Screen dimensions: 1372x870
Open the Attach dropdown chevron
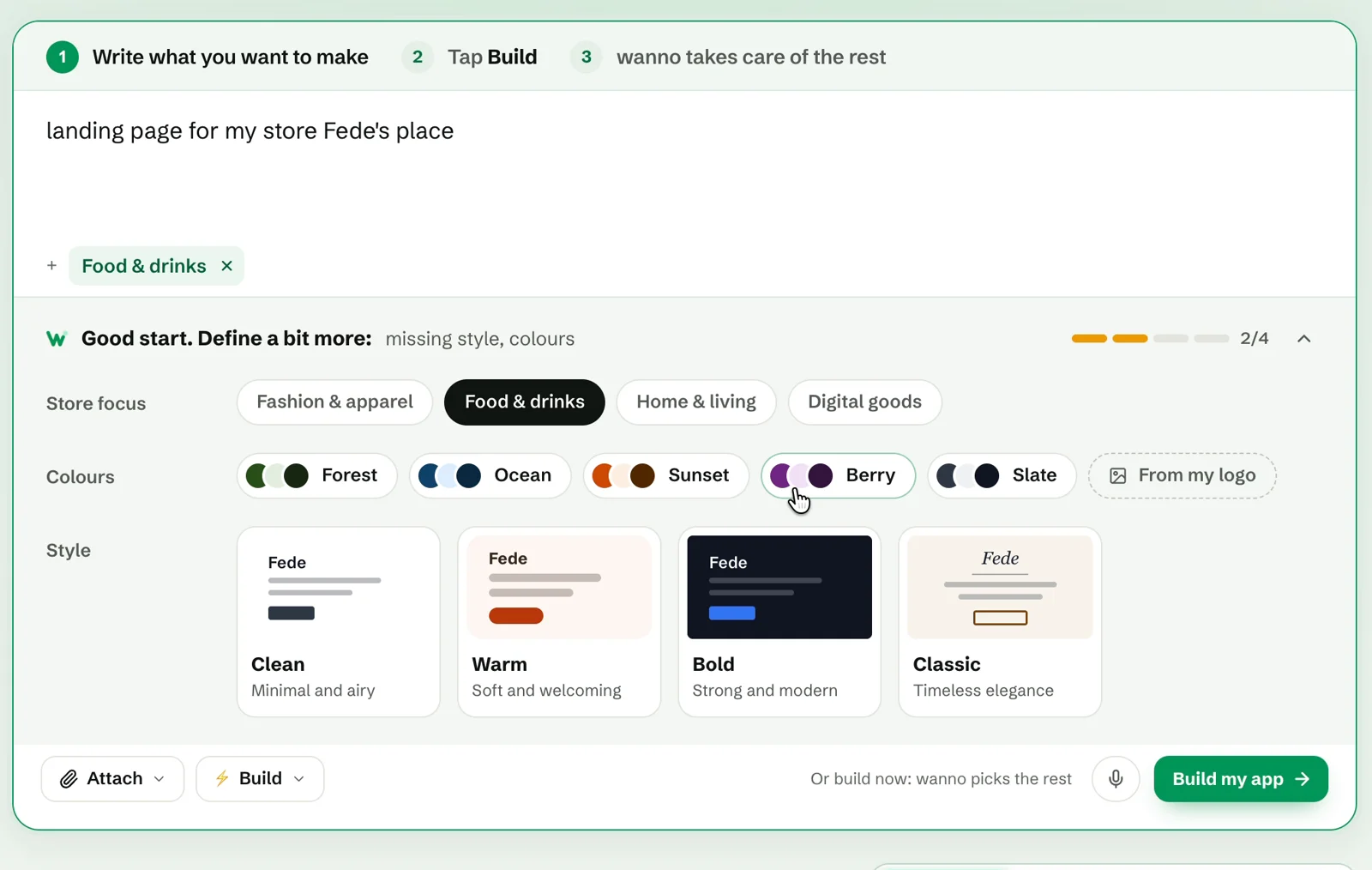pos(159,779)
